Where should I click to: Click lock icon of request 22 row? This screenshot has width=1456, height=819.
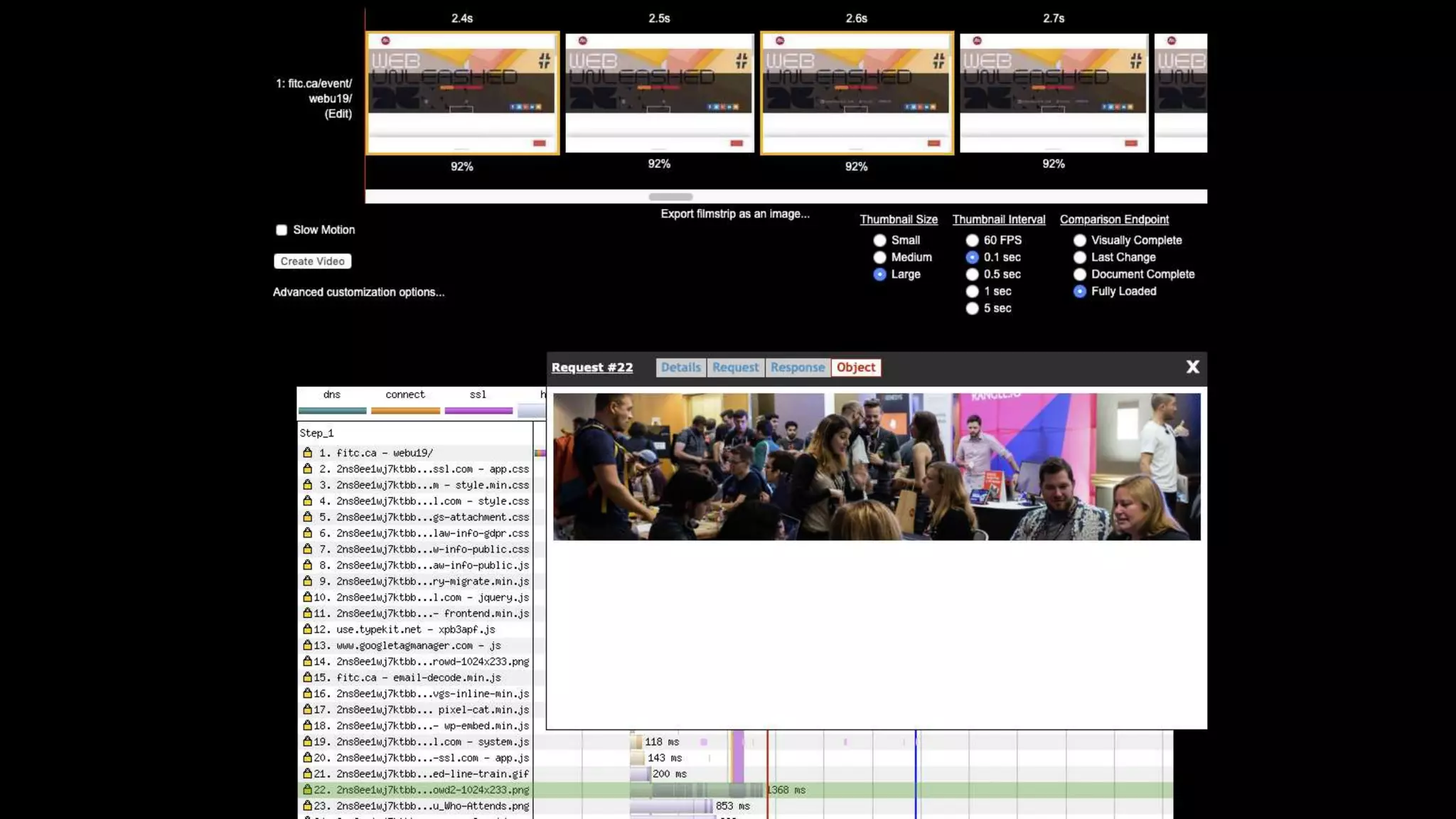(307, 790)
